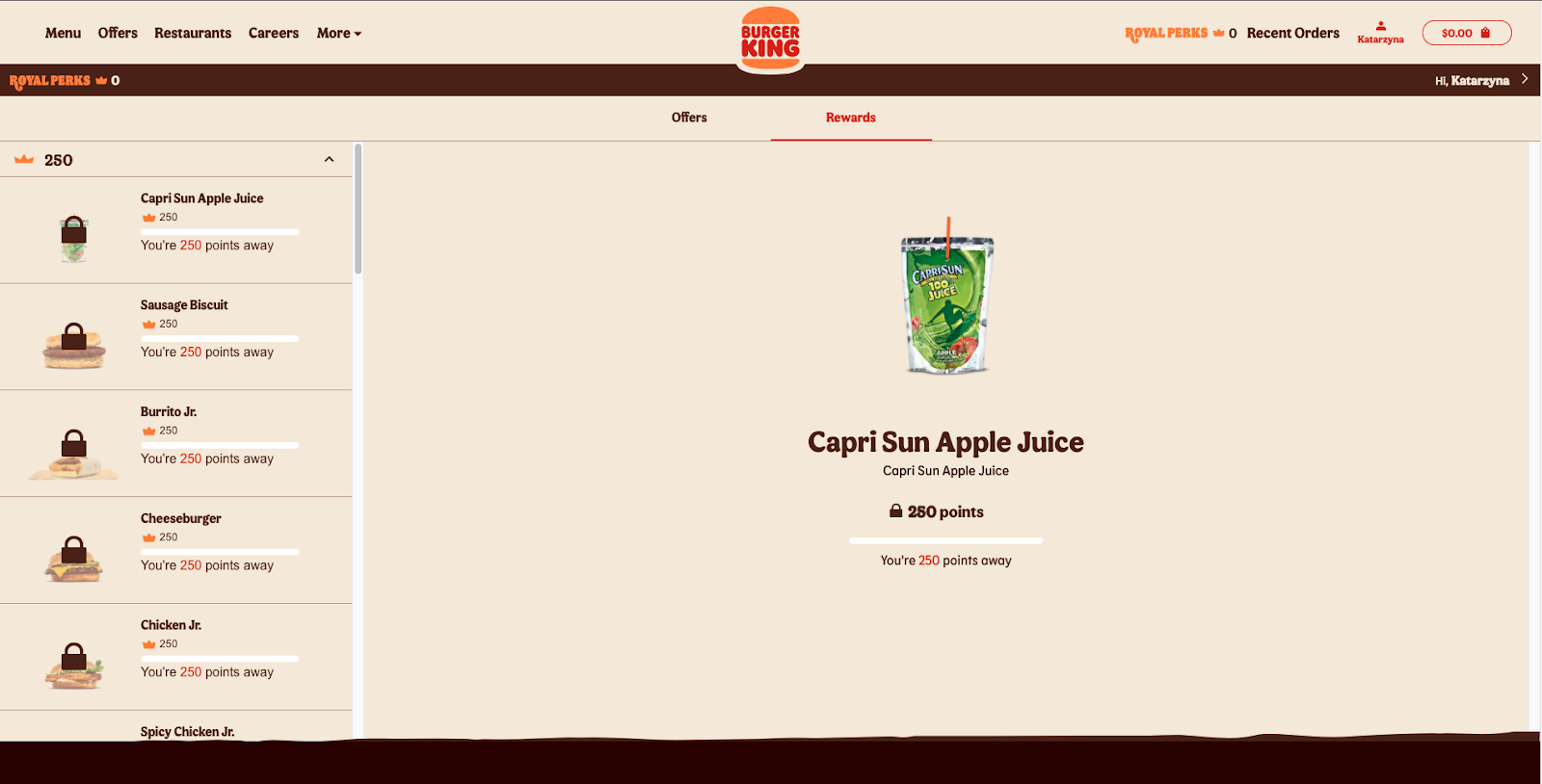Open Recent Orders link

tap(1292, 33)
